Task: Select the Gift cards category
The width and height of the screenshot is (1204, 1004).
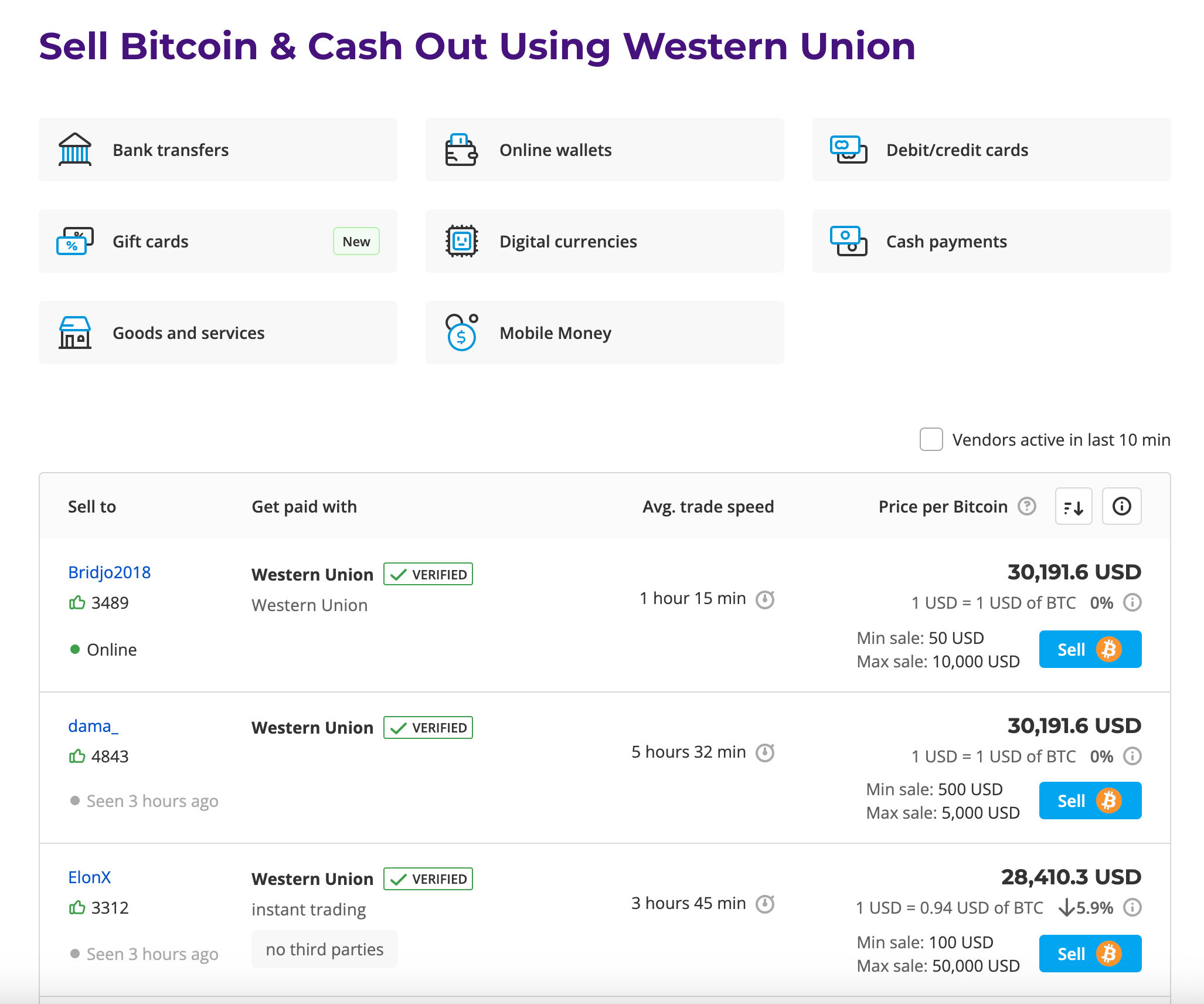Action: [x=218, y=241]
